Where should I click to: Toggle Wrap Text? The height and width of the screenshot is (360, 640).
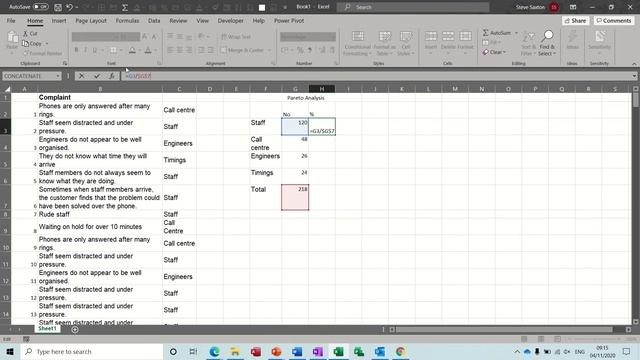pyautogui.click(x=236, y=37)
